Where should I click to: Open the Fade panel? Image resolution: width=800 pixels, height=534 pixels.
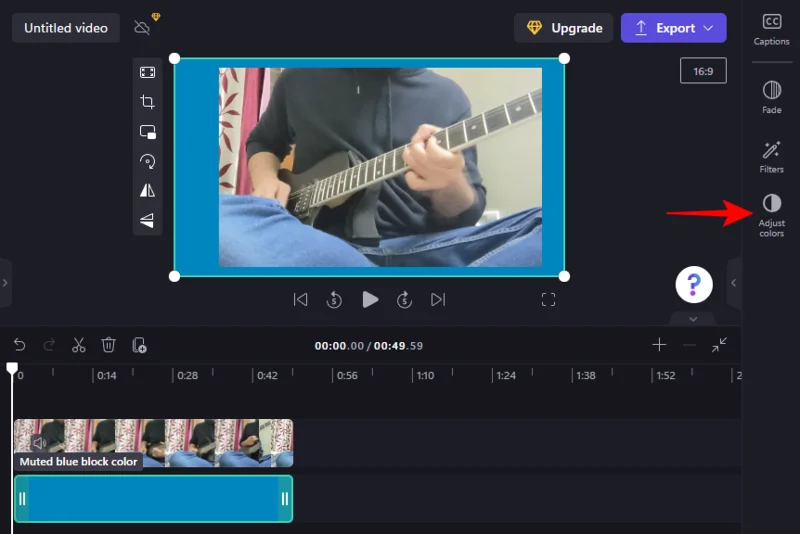click(x=771, y=97)
